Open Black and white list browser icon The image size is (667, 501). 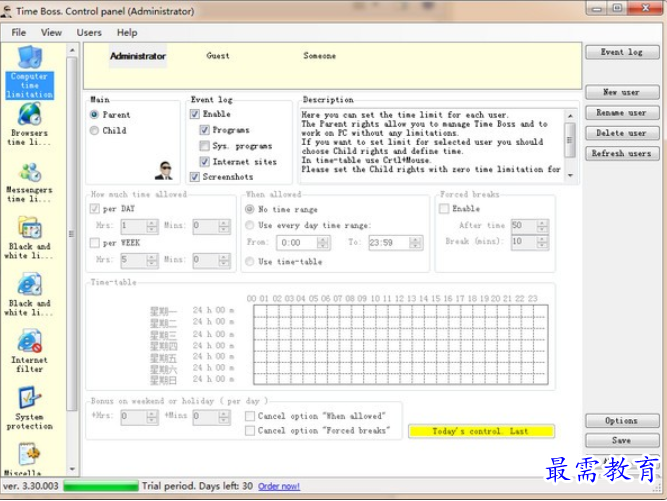click(29, 284)
